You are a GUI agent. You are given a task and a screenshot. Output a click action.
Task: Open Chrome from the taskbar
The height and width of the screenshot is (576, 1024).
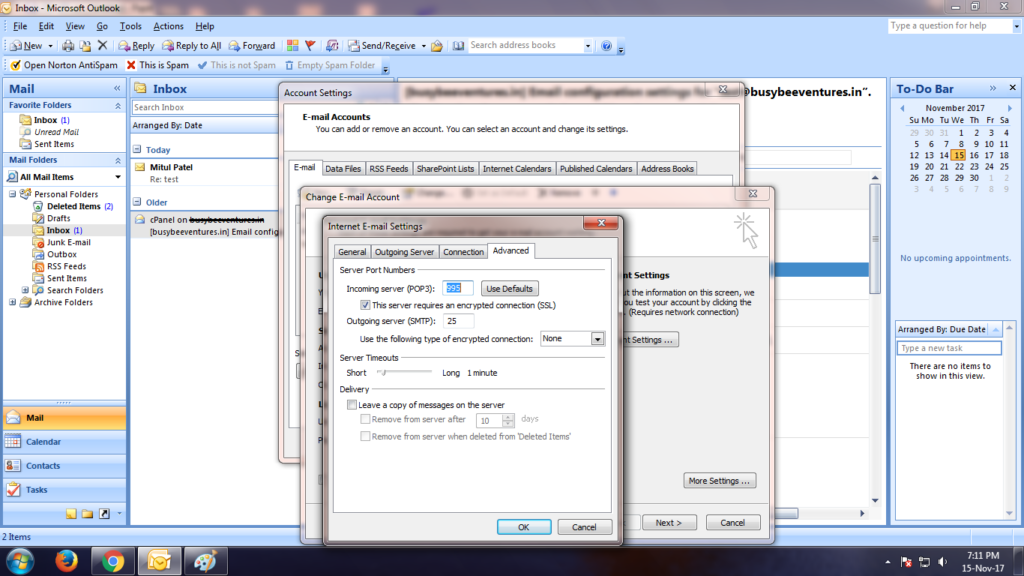click(112, 561)
